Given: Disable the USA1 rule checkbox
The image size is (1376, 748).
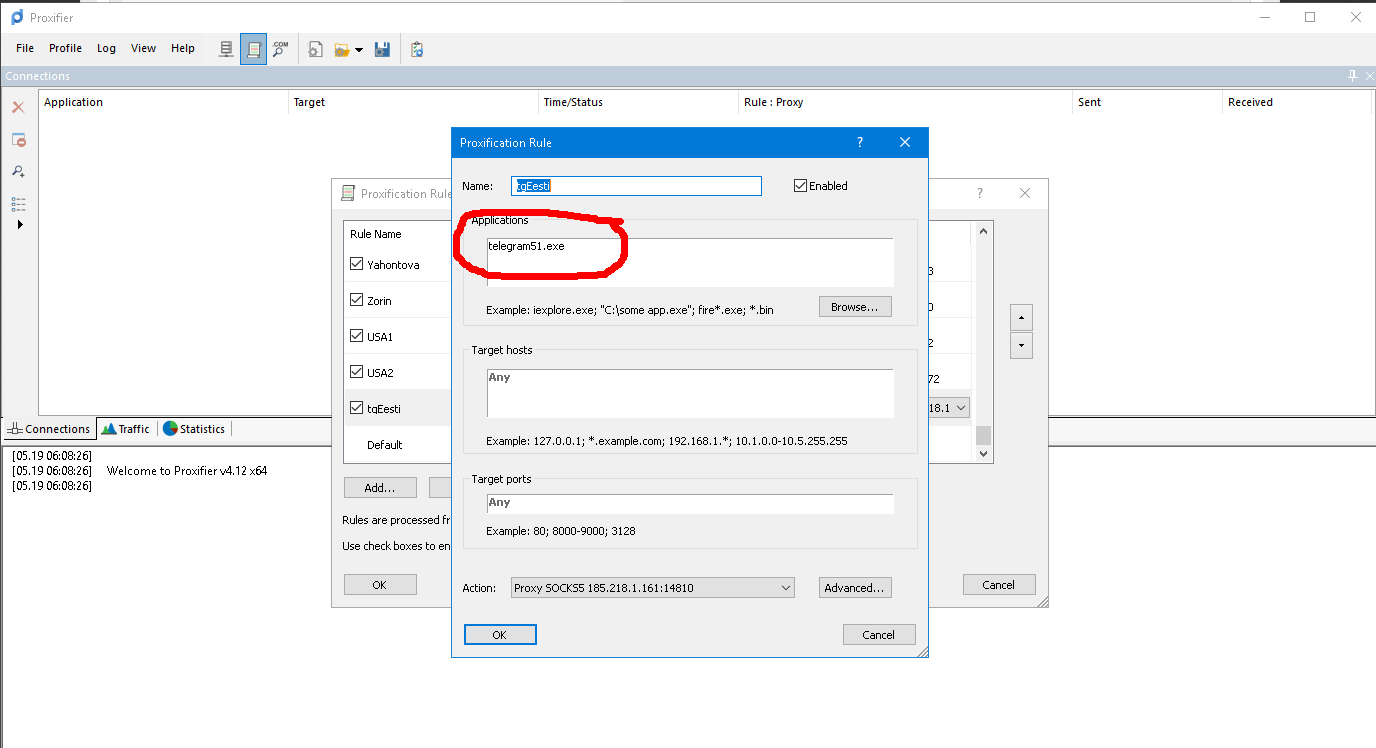Looking at the screenshot, I should [357, 337].
